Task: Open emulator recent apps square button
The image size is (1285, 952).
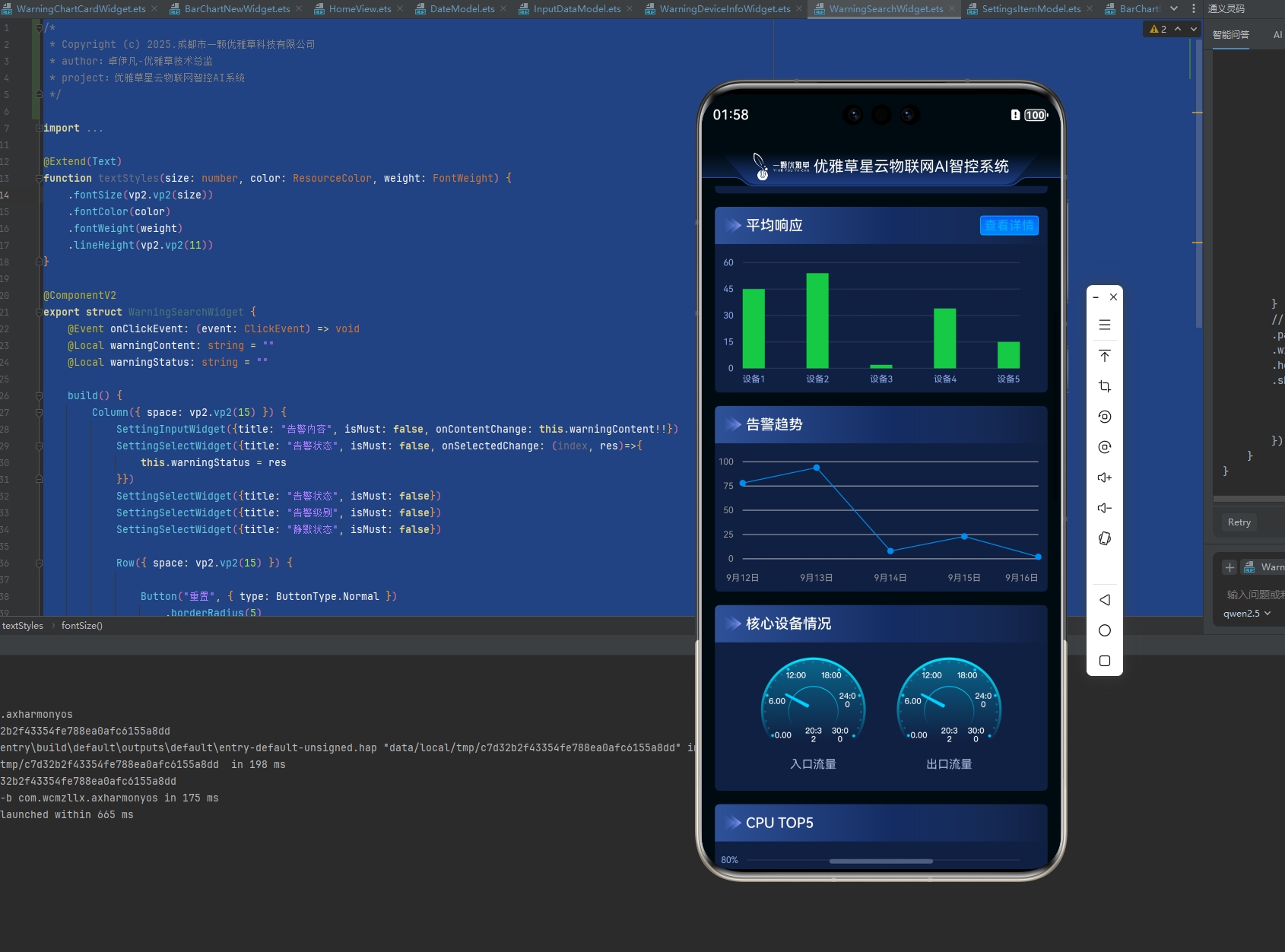Action: tap(1105, 661)
